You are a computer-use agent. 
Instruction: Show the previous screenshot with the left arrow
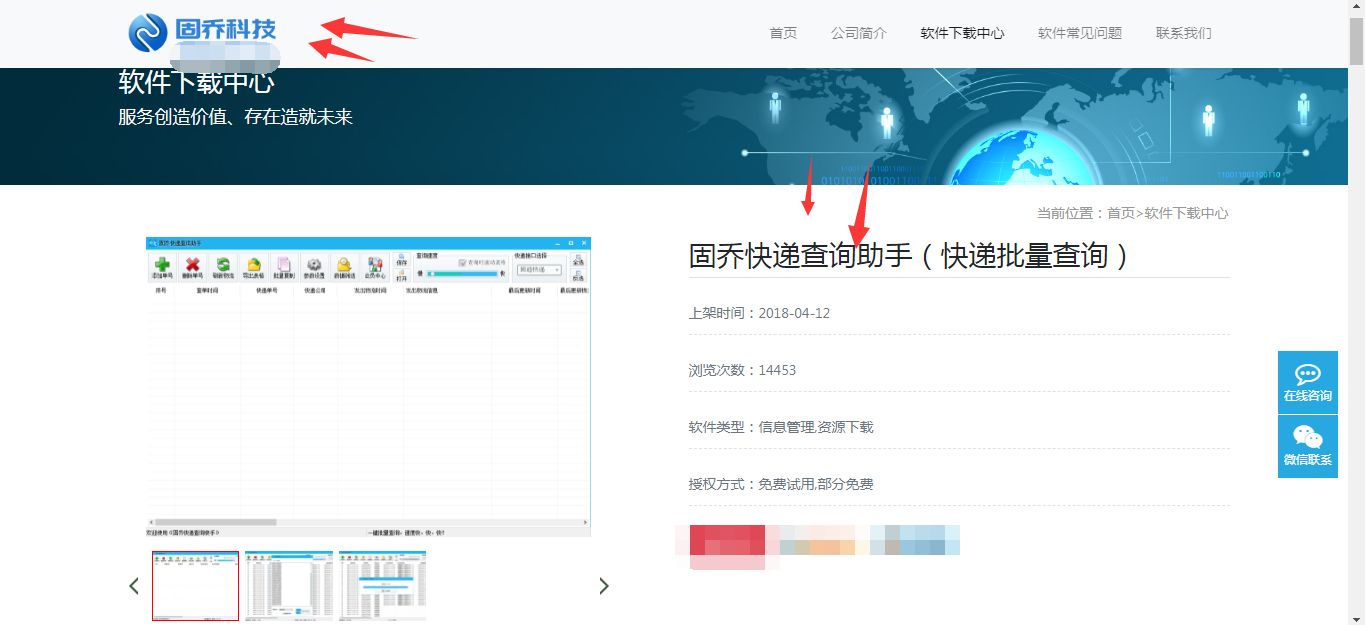coord(133,585)
